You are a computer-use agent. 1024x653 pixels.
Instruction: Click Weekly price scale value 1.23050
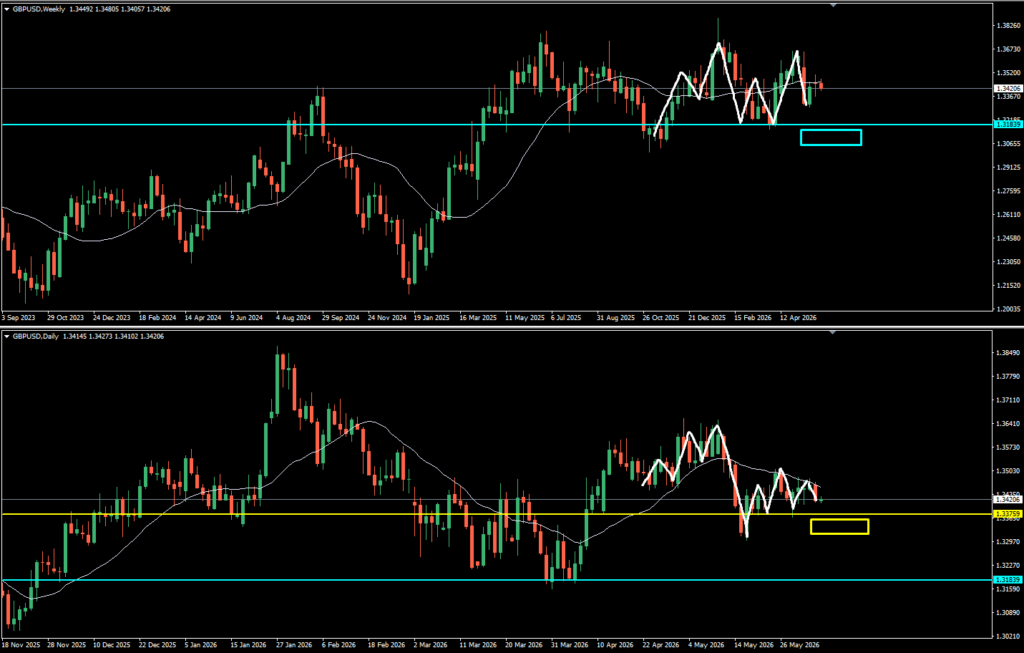click(x=1009, y=262)
